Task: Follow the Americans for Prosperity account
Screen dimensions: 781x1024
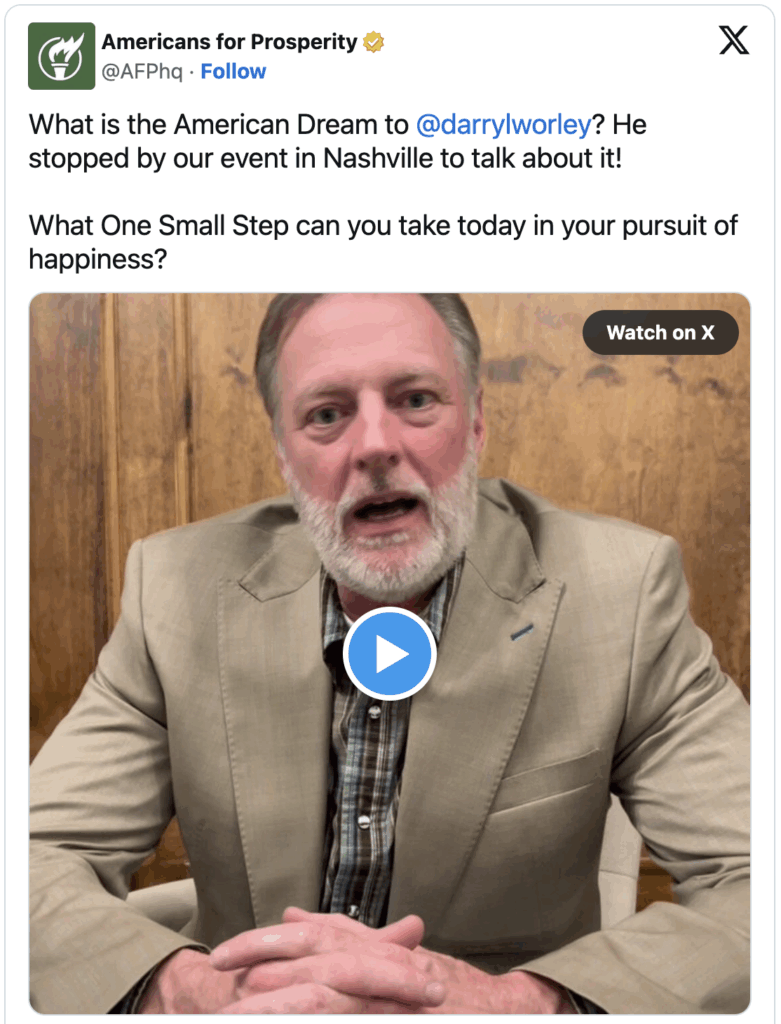Action: point(233,71)
